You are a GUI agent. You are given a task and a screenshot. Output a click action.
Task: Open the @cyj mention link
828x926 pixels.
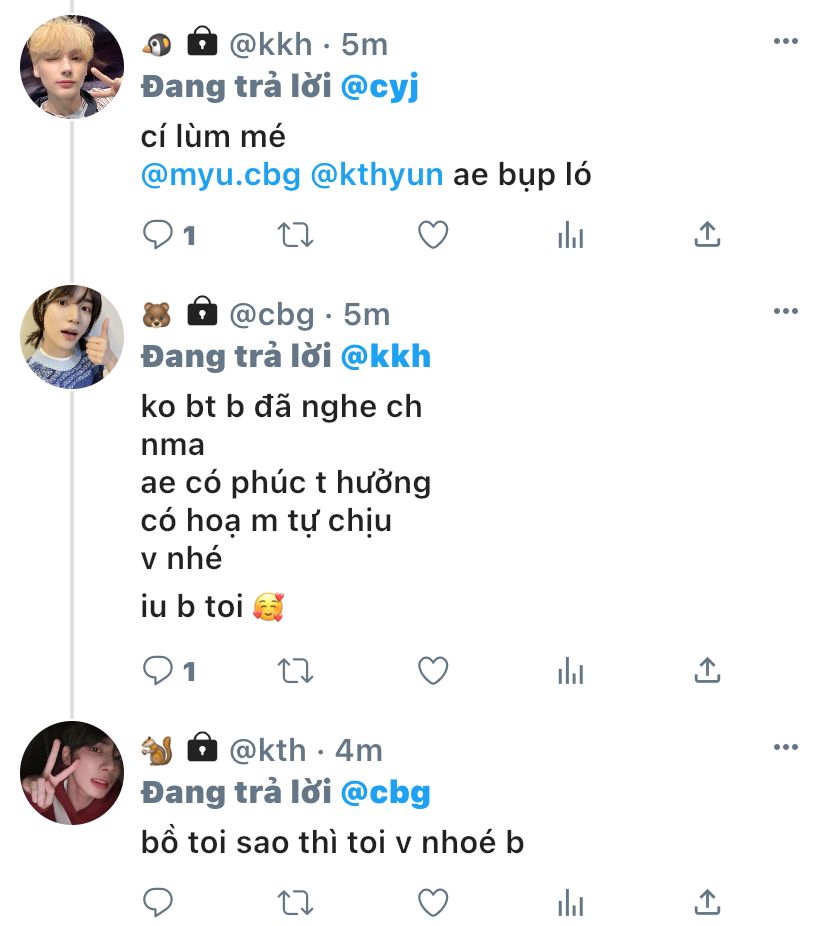(x=380, y=87)
